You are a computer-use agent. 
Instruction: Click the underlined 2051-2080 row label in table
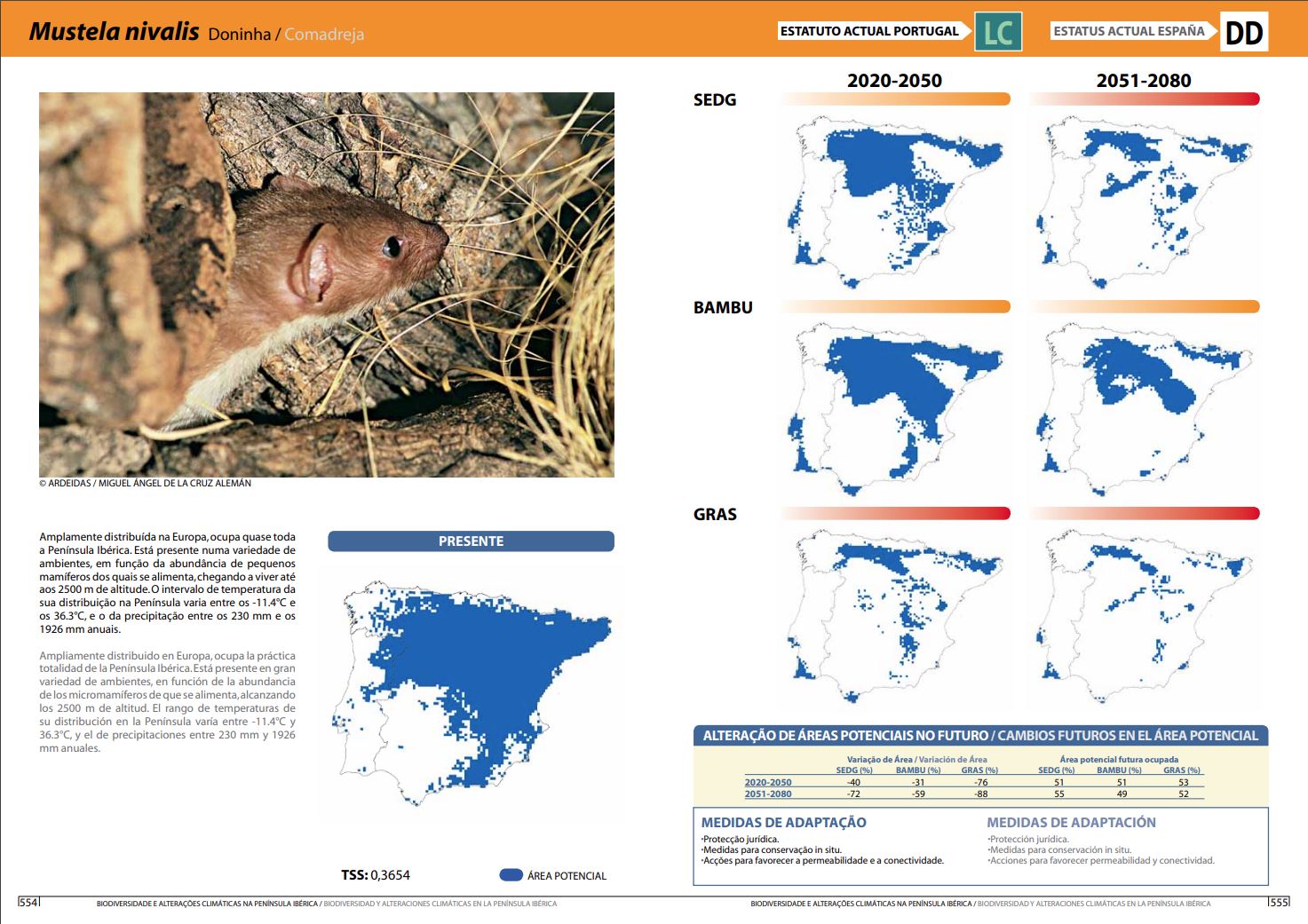tap(768, 794)
